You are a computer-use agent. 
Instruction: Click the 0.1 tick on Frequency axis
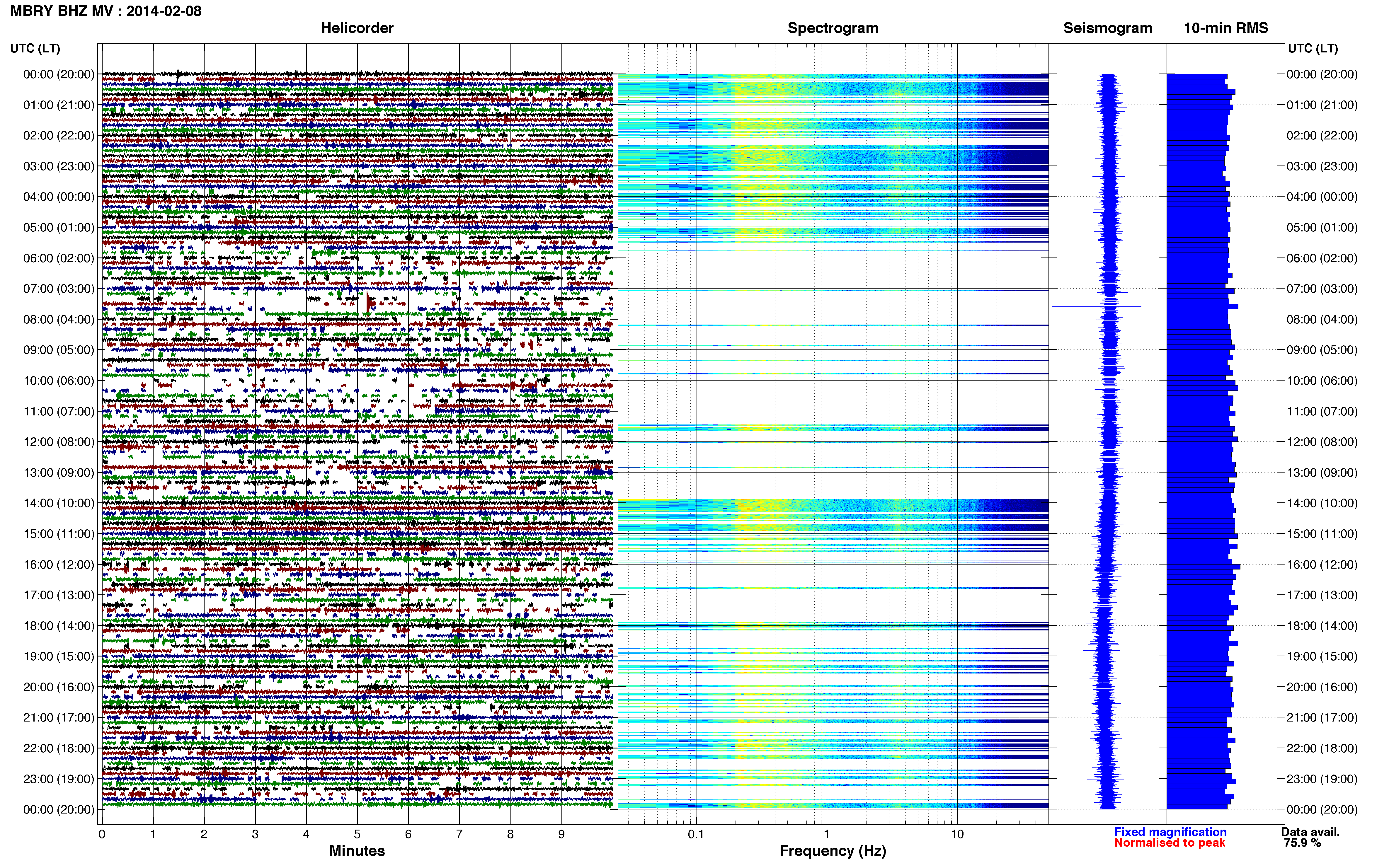(696, 834)
